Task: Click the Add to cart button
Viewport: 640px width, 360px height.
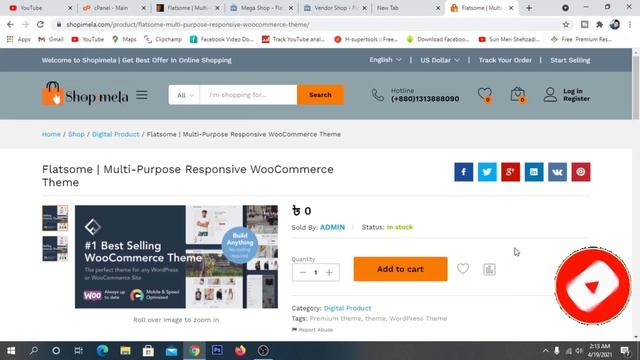Action: [400, 269]
